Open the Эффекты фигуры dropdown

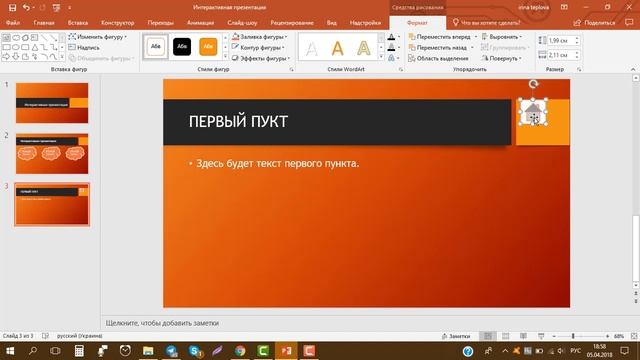261,58
